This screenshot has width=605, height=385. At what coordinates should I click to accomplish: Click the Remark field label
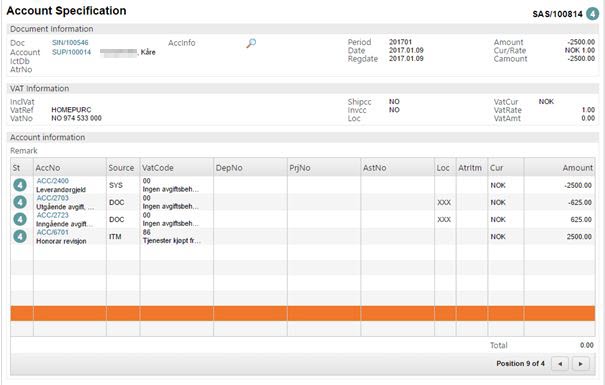pos(24,151)
